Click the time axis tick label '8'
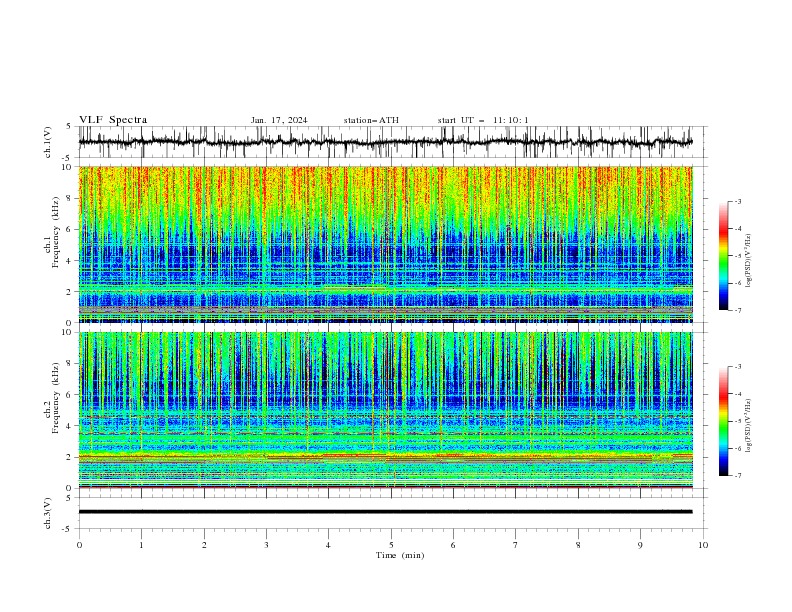Viewport: 792px width, 612px height. coord(578,545)
